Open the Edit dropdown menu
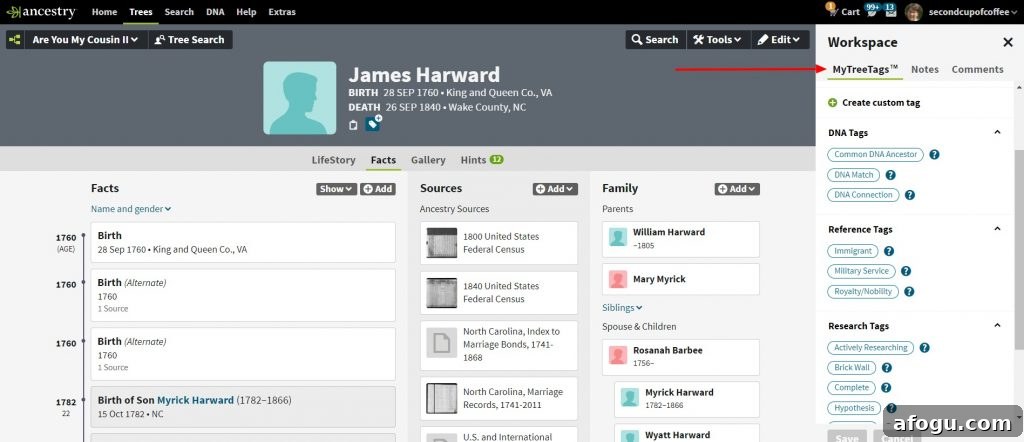1024x442 pixels. (x=779, y=40)
